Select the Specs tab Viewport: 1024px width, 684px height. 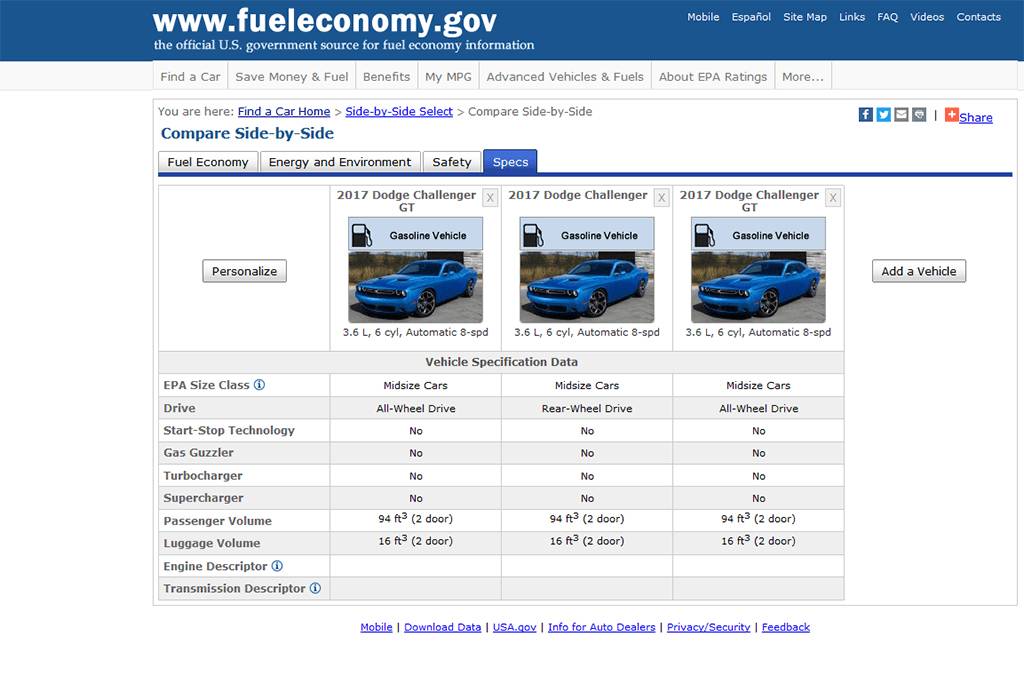(x=510, y=162)
